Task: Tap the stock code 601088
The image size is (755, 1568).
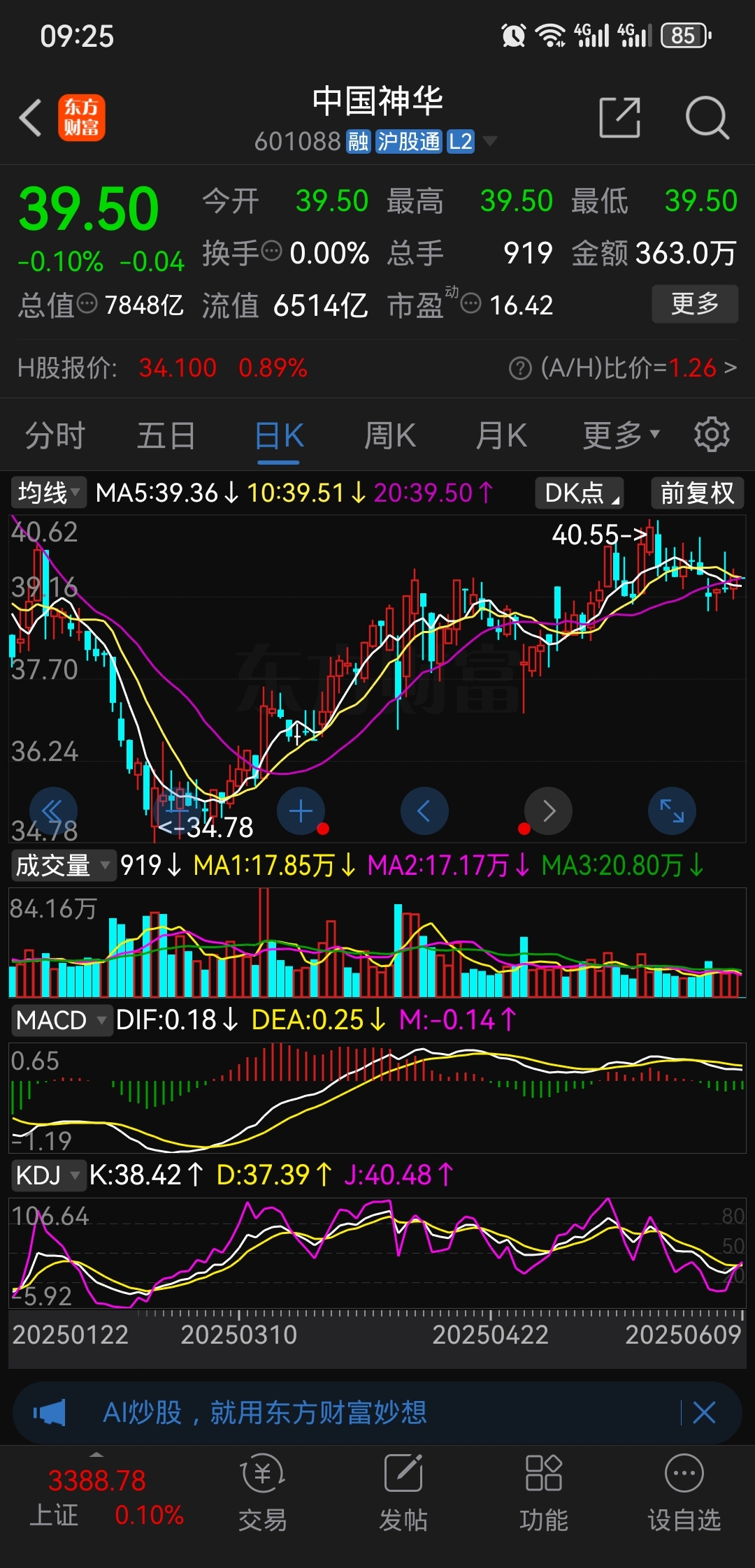Action: tap(297, 142)
